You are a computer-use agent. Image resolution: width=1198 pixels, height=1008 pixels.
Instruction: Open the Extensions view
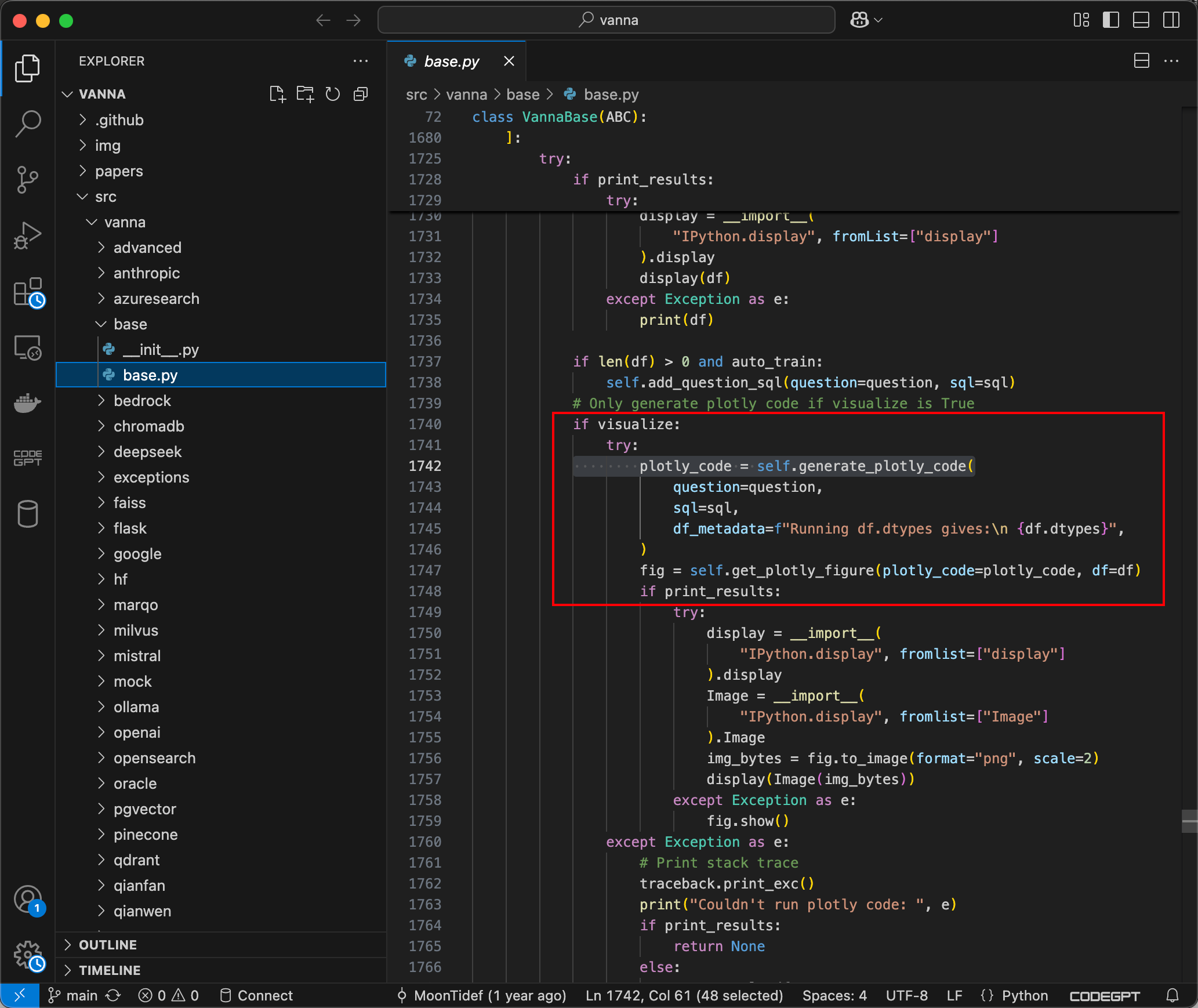click(27, 292)
